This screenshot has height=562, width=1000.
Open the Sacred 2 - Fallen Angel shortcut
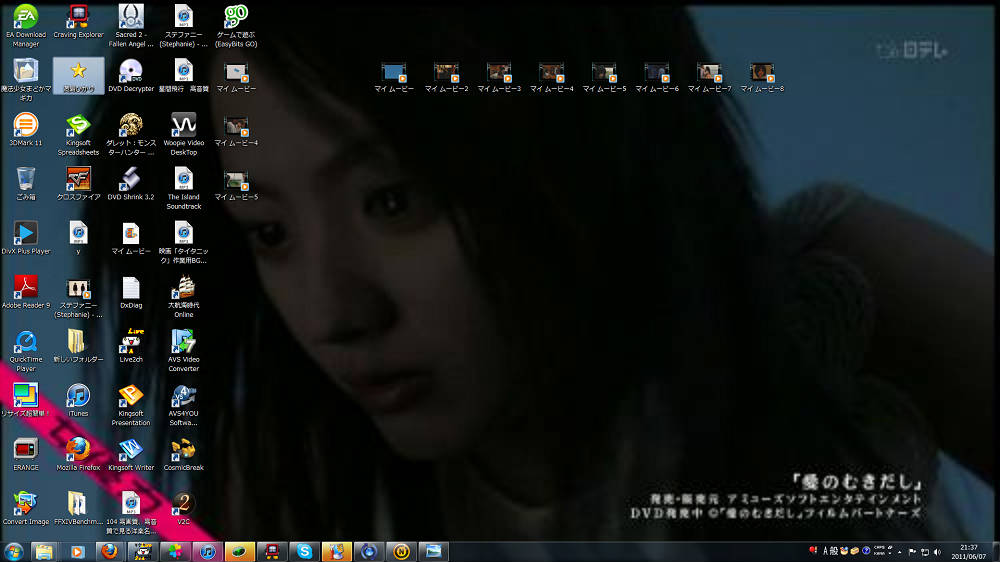(x=131, y=26)
